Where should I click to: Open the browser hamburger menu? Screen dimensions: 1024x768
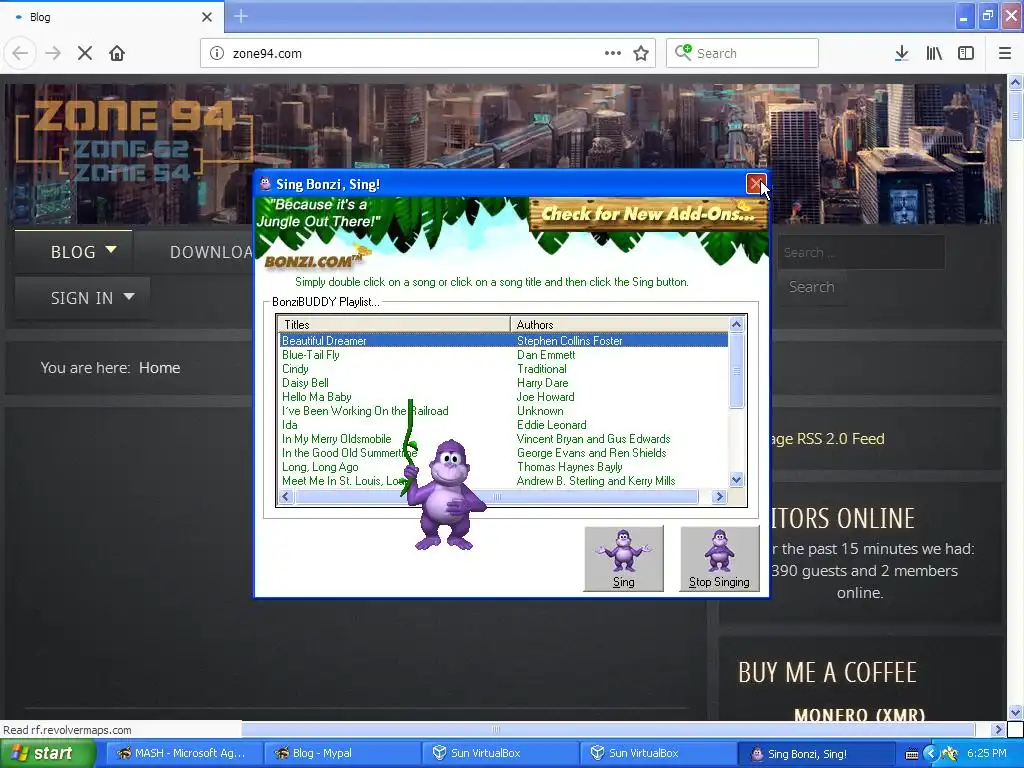[1005, 54]
